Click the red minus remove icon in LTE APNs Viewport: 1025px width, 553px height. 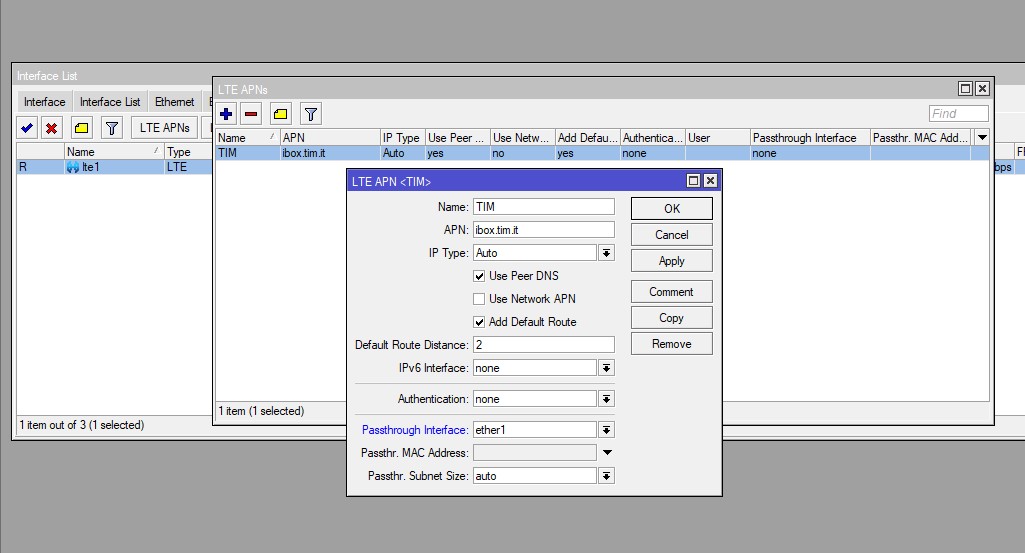click(251, 114)
